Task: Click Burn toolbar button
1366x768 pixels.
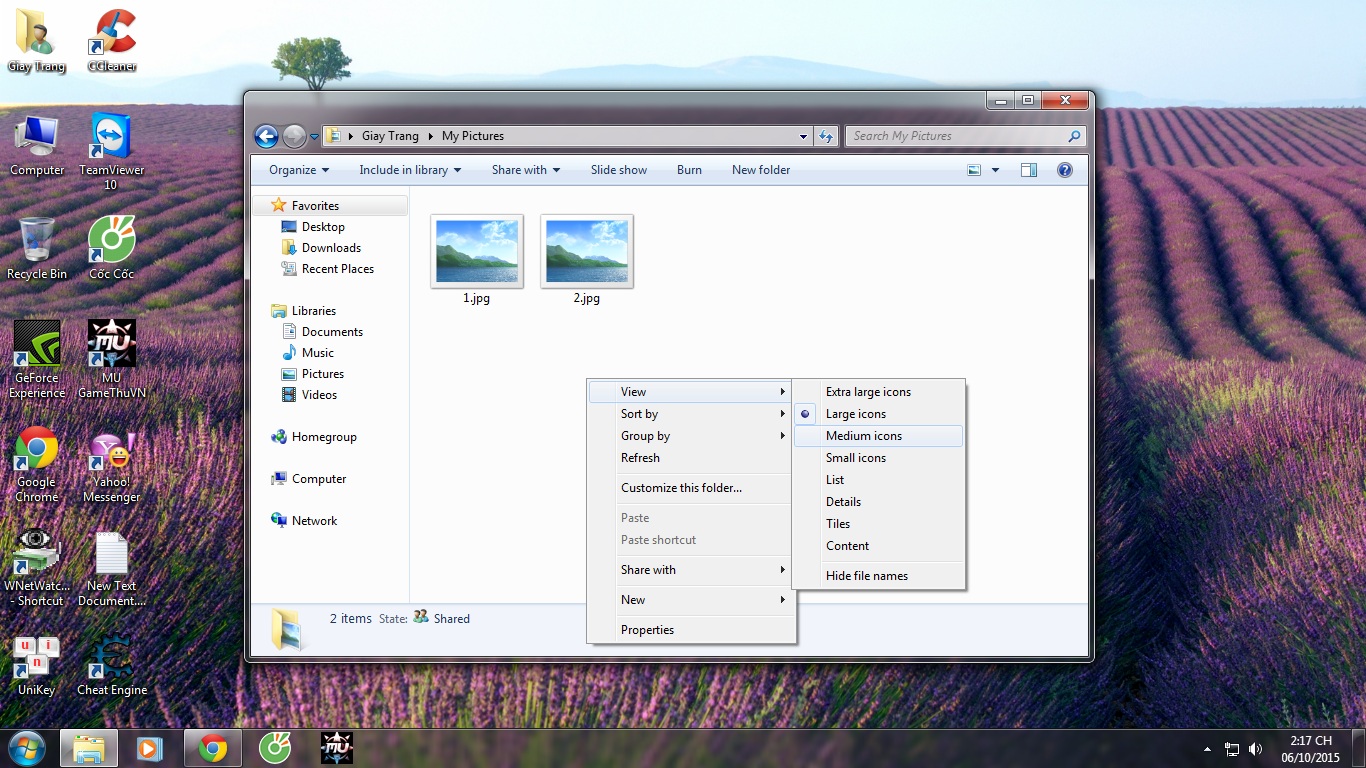Action: (x=689, y=170)
